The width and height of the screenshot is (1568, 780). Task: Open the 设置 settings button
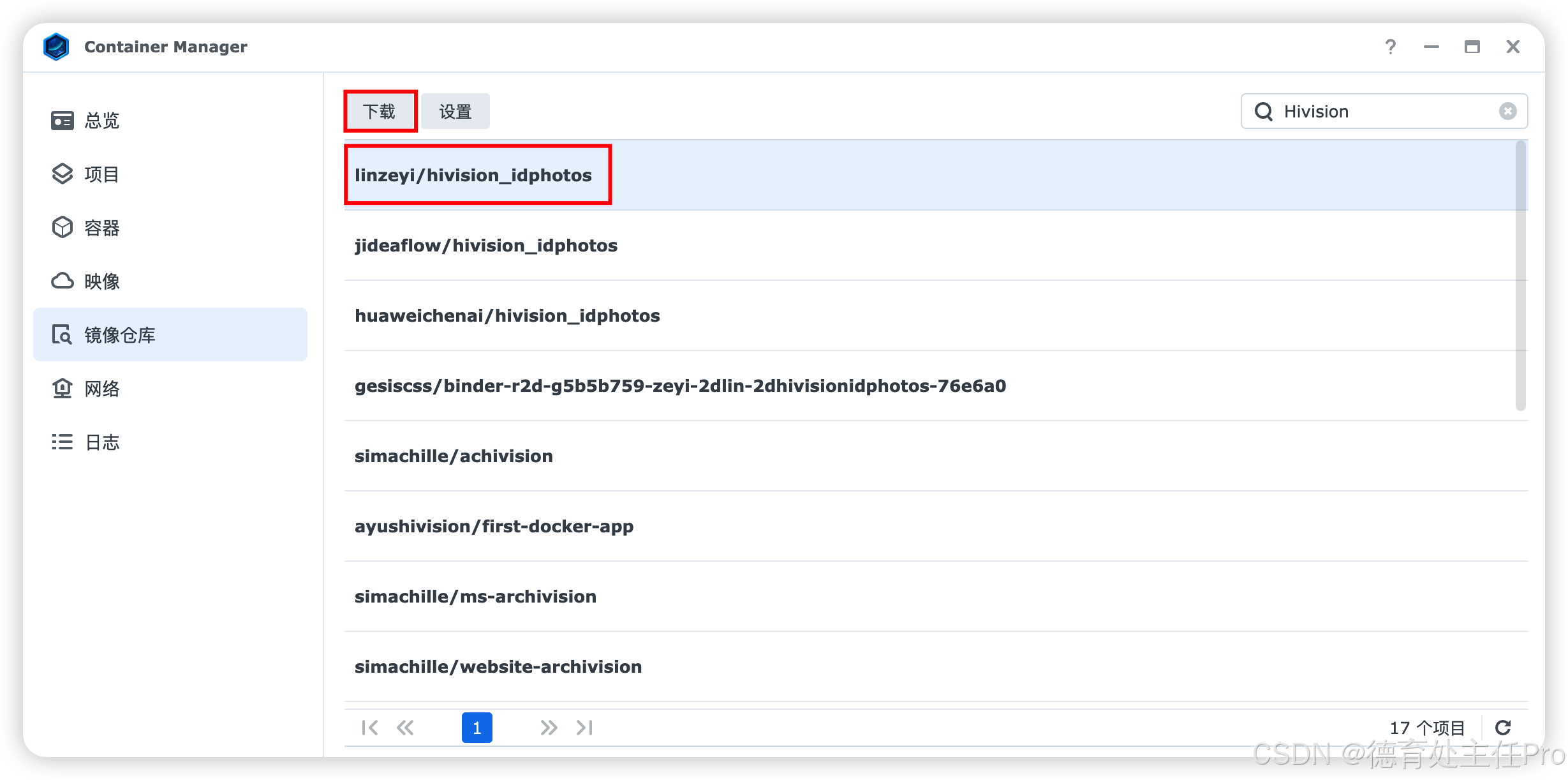click(455, 112)
